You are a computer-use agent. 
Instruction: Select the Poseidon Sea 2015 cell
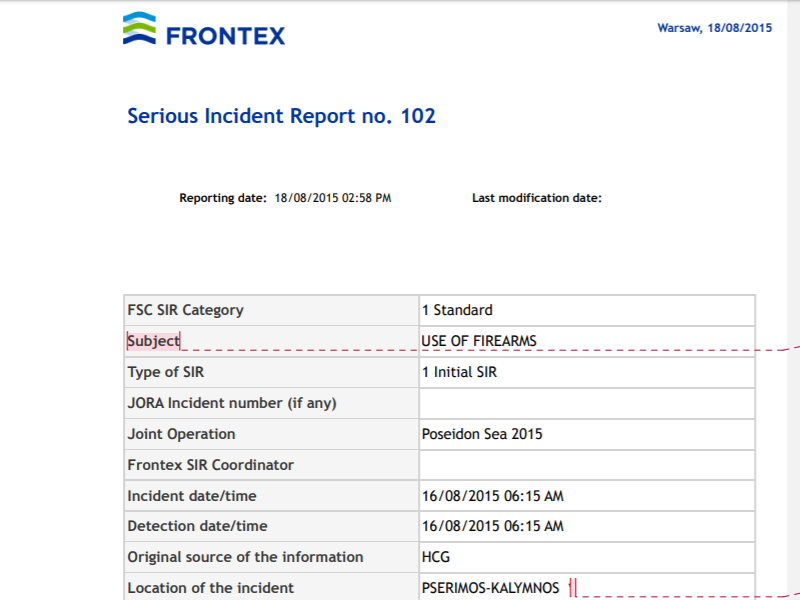pyautogui.click(x=587, y=434)
